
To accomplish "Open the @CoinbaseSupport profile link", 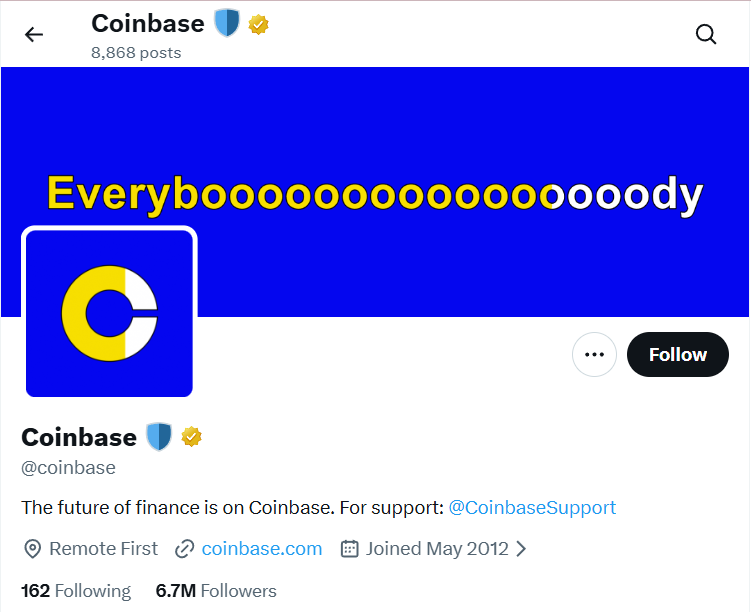I will tap(532, 507).
